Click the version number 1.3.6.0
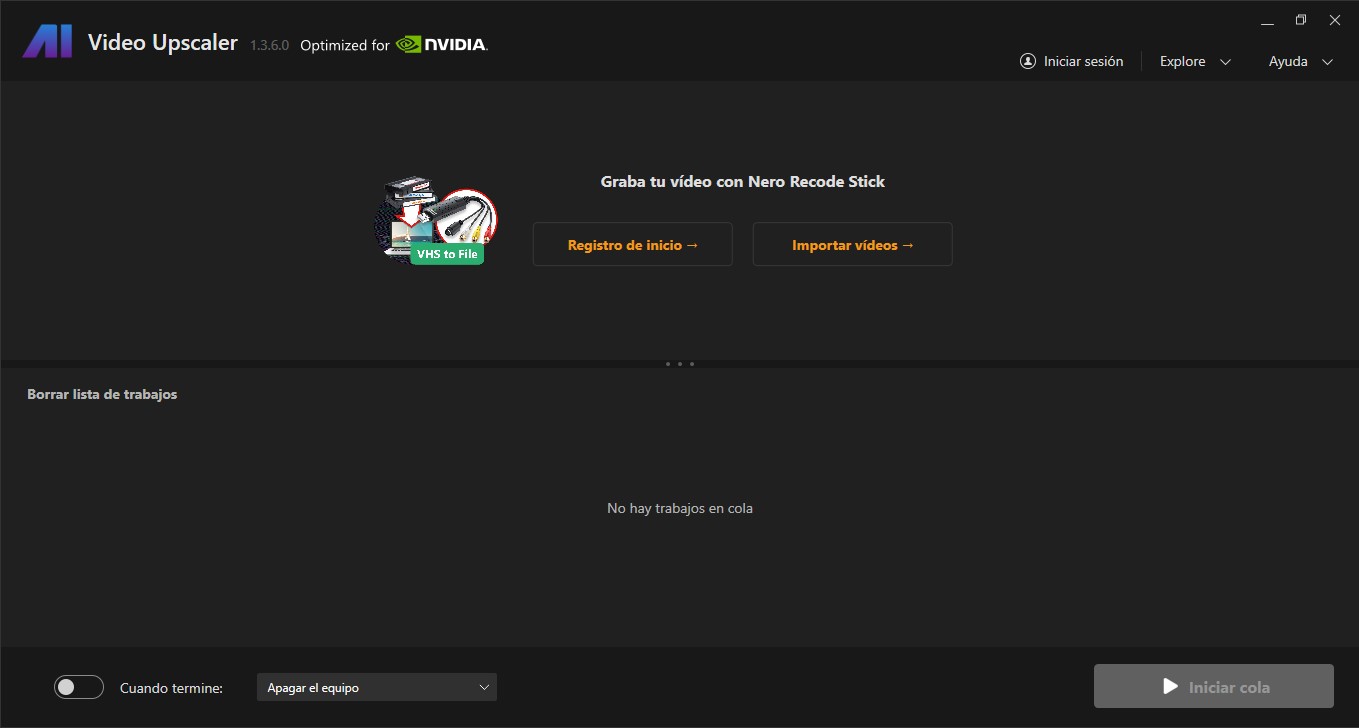 pyautogui.click(x=269, y=45)
